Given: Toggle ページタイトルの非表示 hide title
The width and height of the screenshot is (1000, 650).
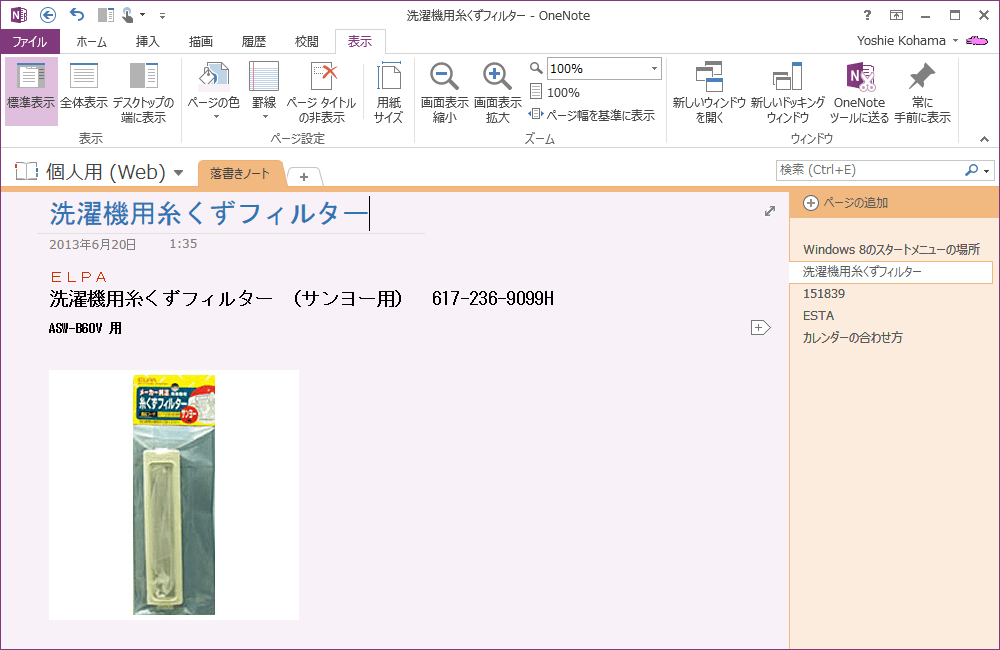Looking at the screenshot, I should (321, 91).
